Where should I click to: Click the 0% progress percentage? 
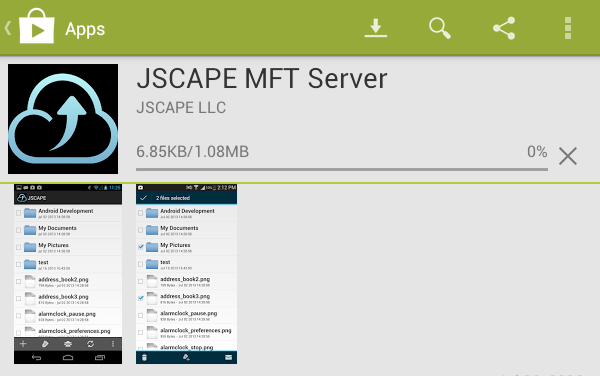click(x=537, y=152)
